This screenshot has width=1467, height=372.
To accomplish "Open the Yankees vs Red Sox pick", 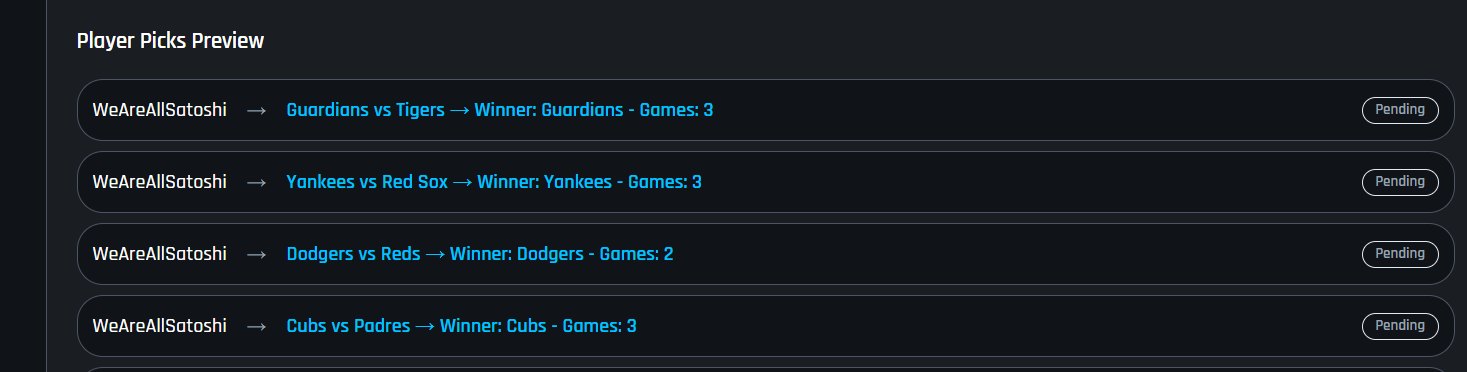I will coord(494,182).
